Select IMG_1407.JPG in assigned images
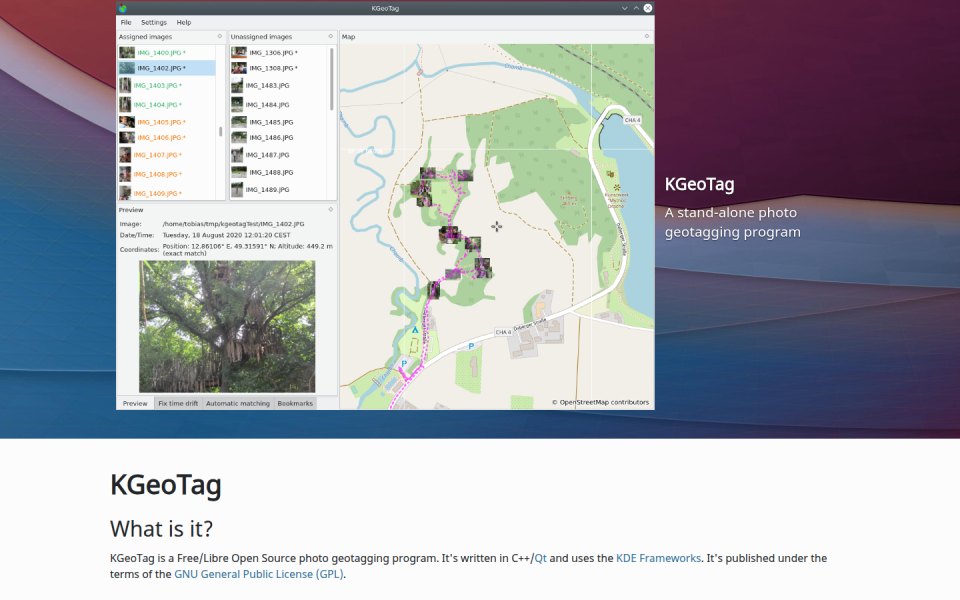The height and width of the screenshot is (600, 960). pos(167,155)
